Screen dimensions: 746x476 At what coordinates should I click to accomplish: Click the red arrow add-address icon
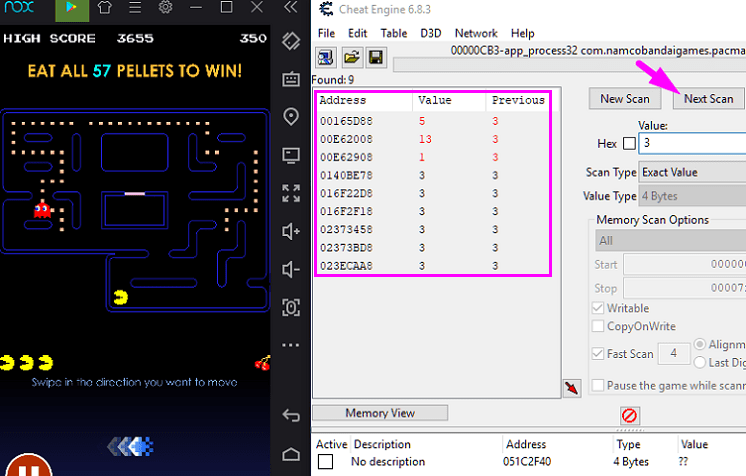coord(572,388)
